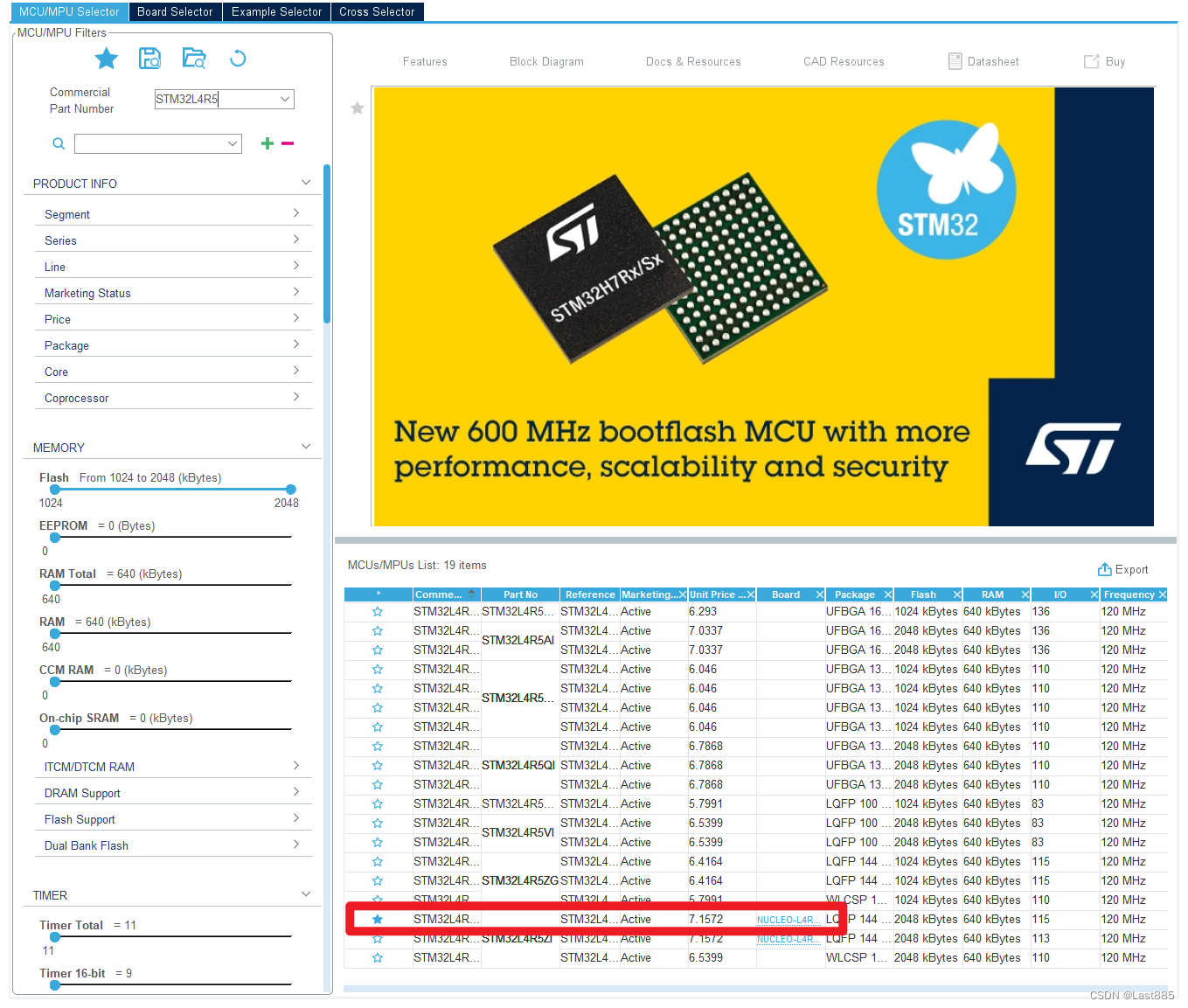Unfavorite the 7.1572 row with 115 I/O
This screenshot has width=1188, height=1008.
[378, 920]
